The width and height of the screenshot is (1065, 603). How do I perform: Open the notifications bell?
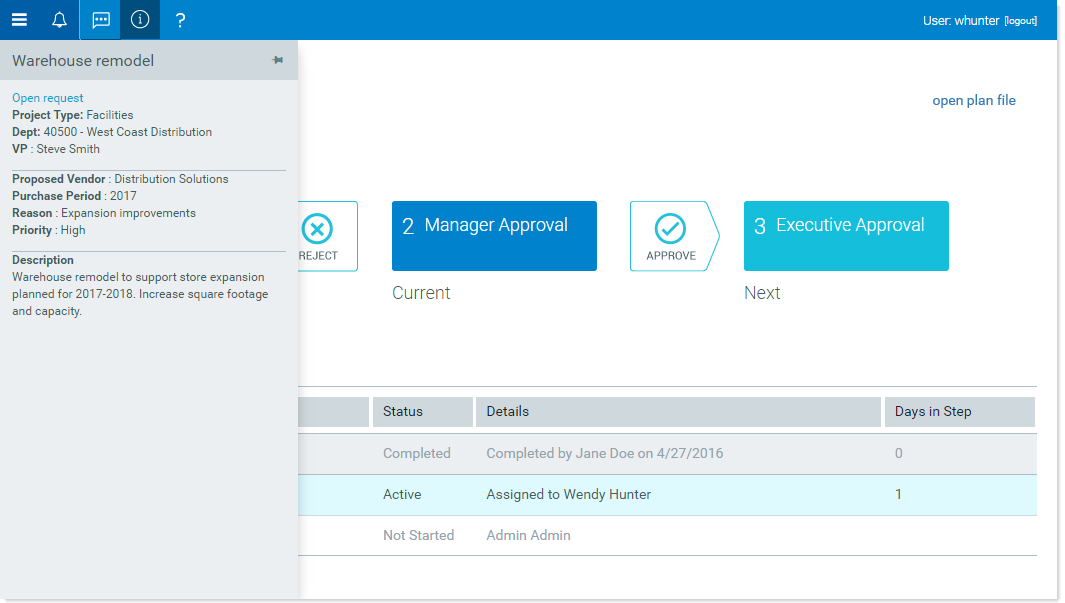pos(60,20)
